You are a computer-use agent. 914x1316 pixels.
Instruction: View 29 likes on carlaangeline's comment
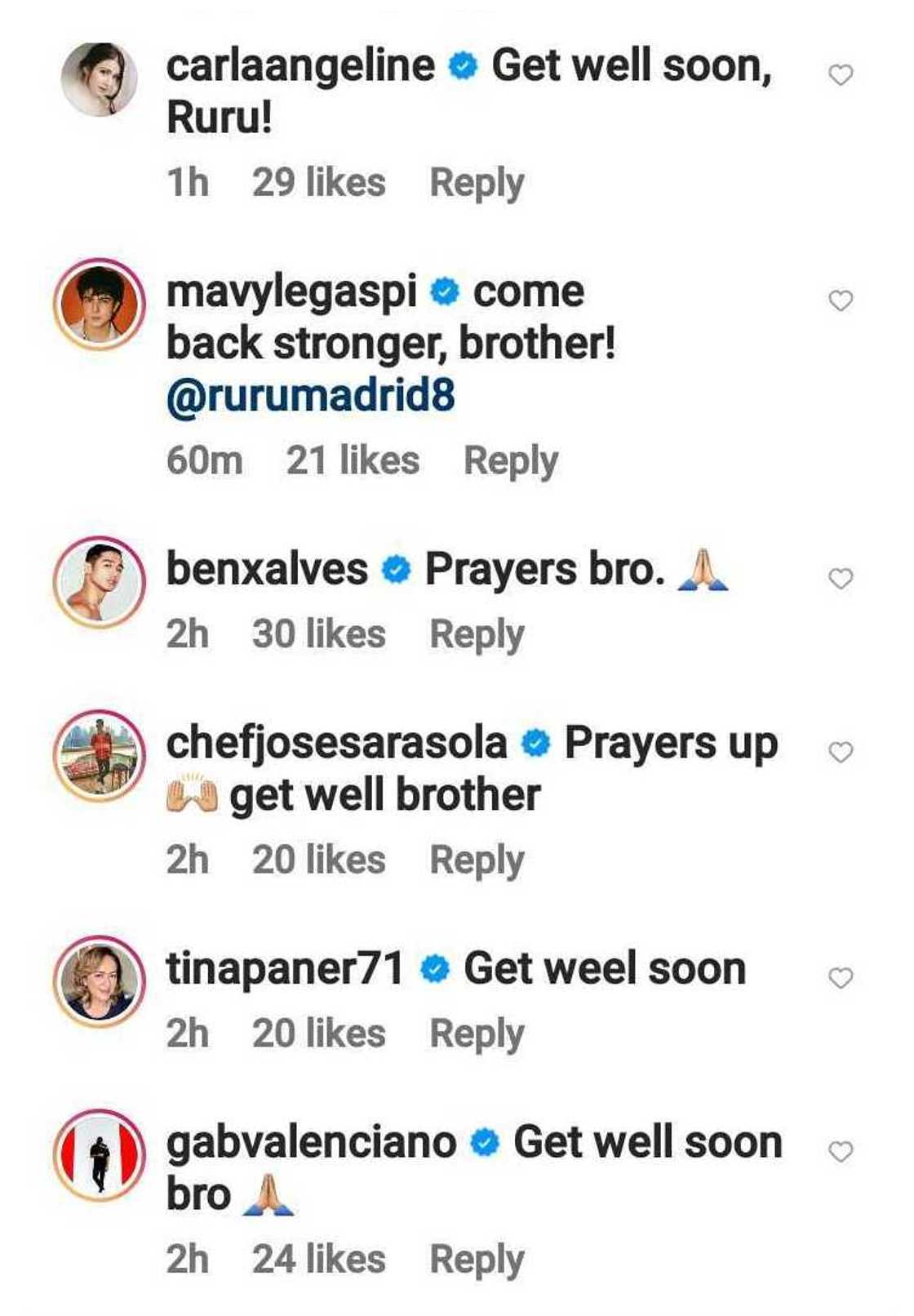tap(318, 183)
